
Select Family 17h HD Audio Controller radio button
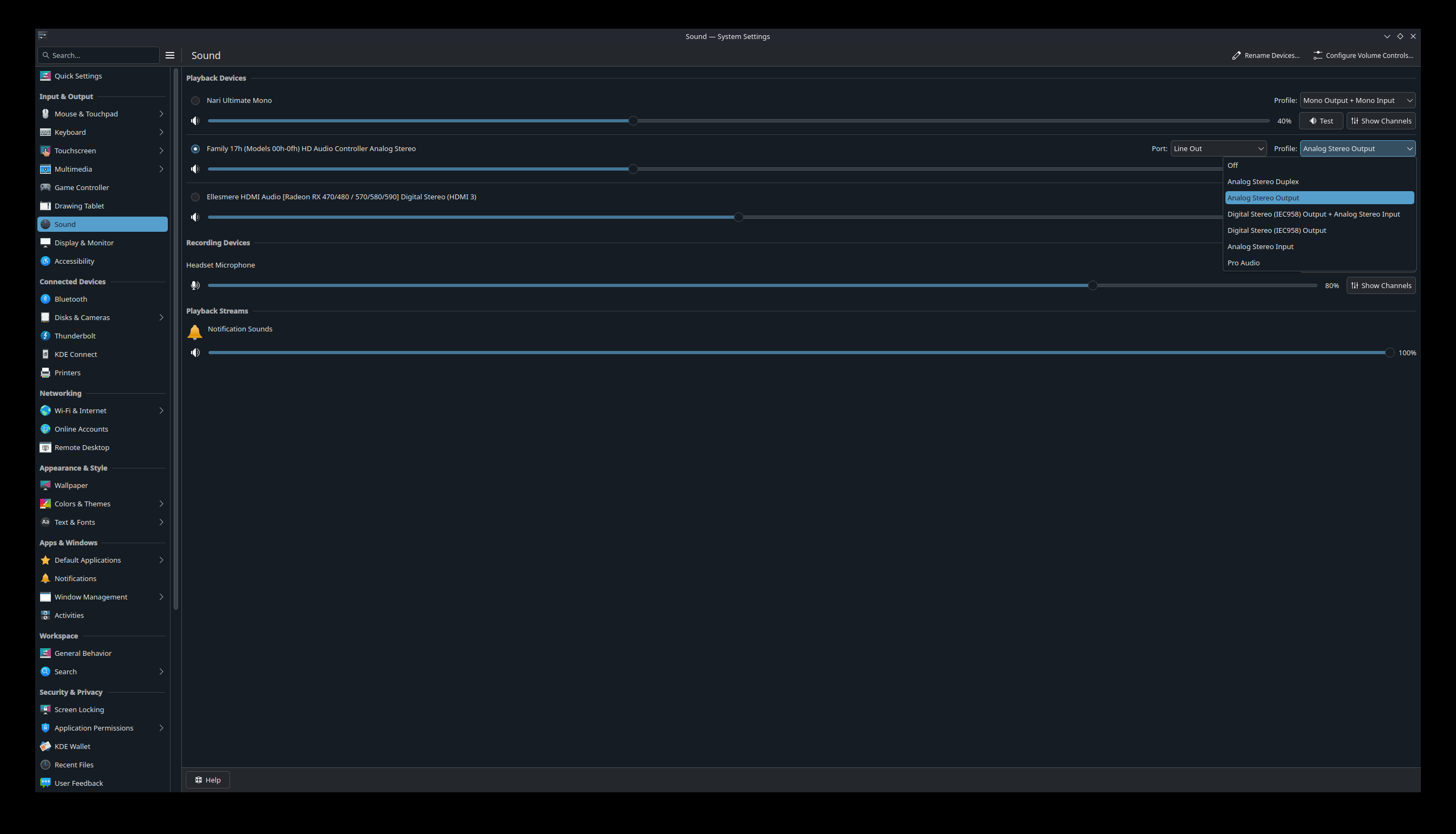point(195,149)
